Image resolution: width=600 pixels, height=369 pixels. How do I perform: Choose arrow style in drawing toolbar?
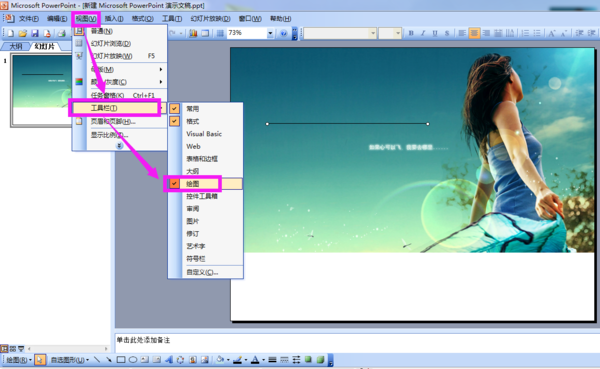point(297,359)
